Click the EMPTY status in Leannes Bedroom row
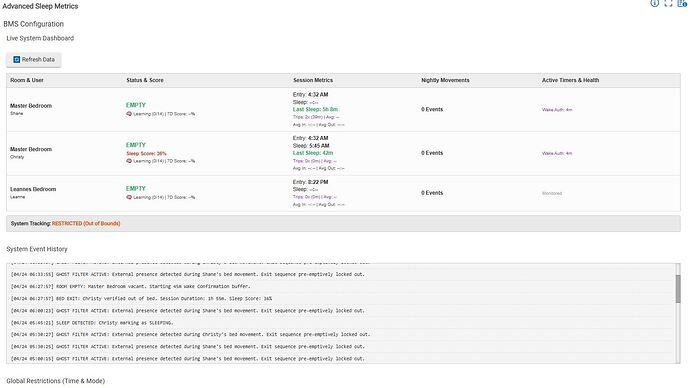The image size is (690, 388). pos(136,188)
